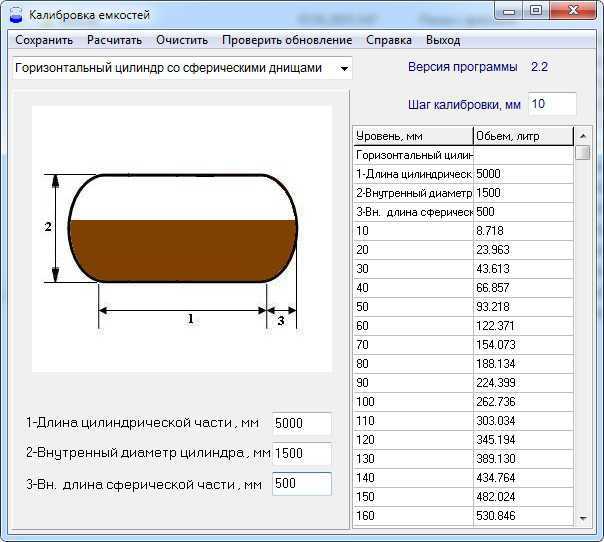The height and width of the screenshot is (542, 604).
Task: Click the 482.024 cell
Action: tap(523, 497)
